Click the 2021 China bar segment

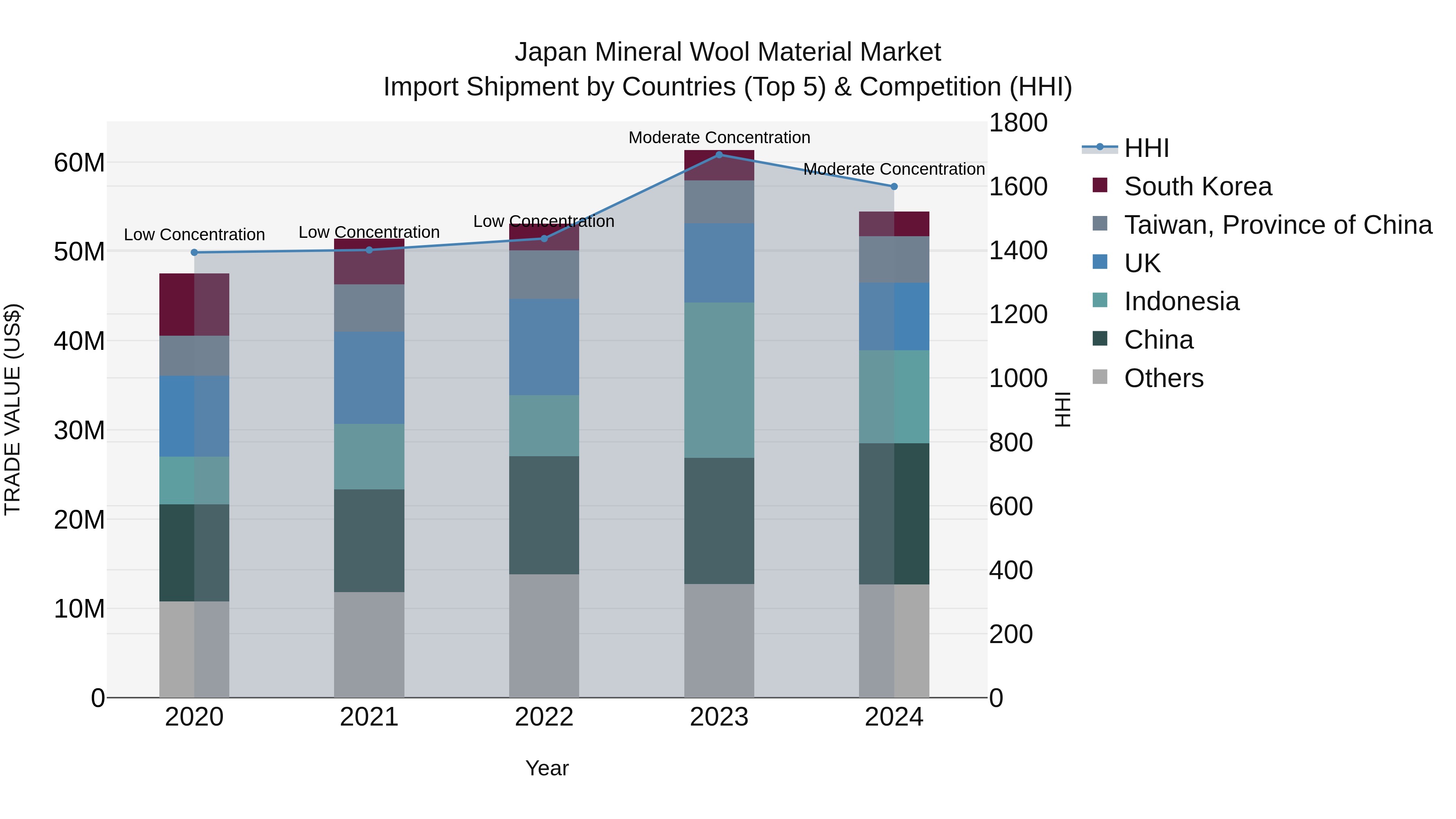pos(369,541)
